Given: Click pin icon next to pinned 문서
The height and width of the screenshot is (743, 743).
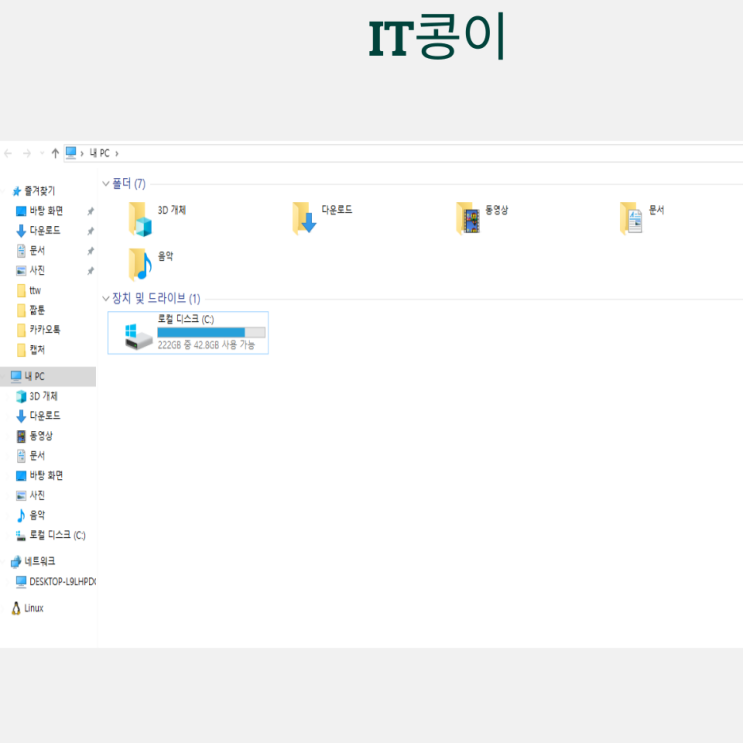Looking at the screenshot, I should tap(90, 251).
